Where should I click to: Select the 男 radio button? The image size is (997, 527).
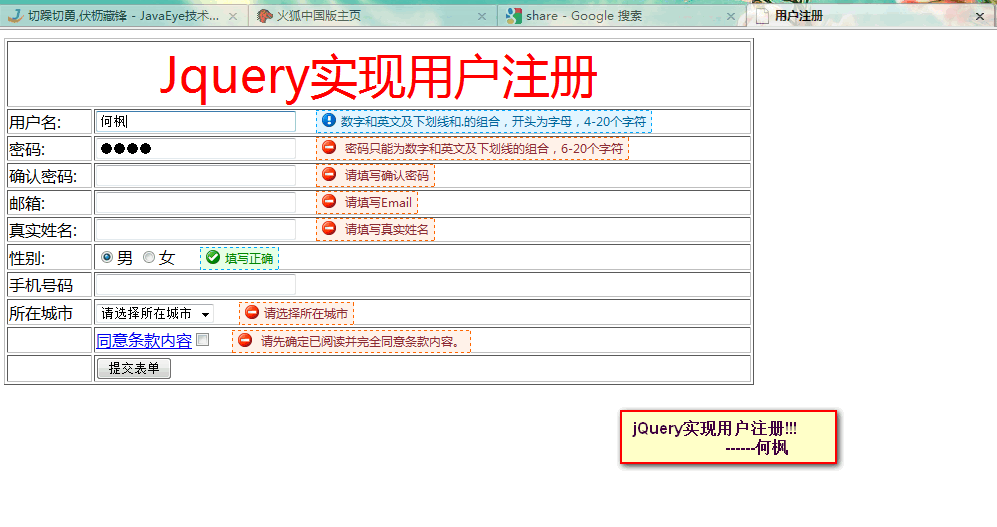click(107, 257)
